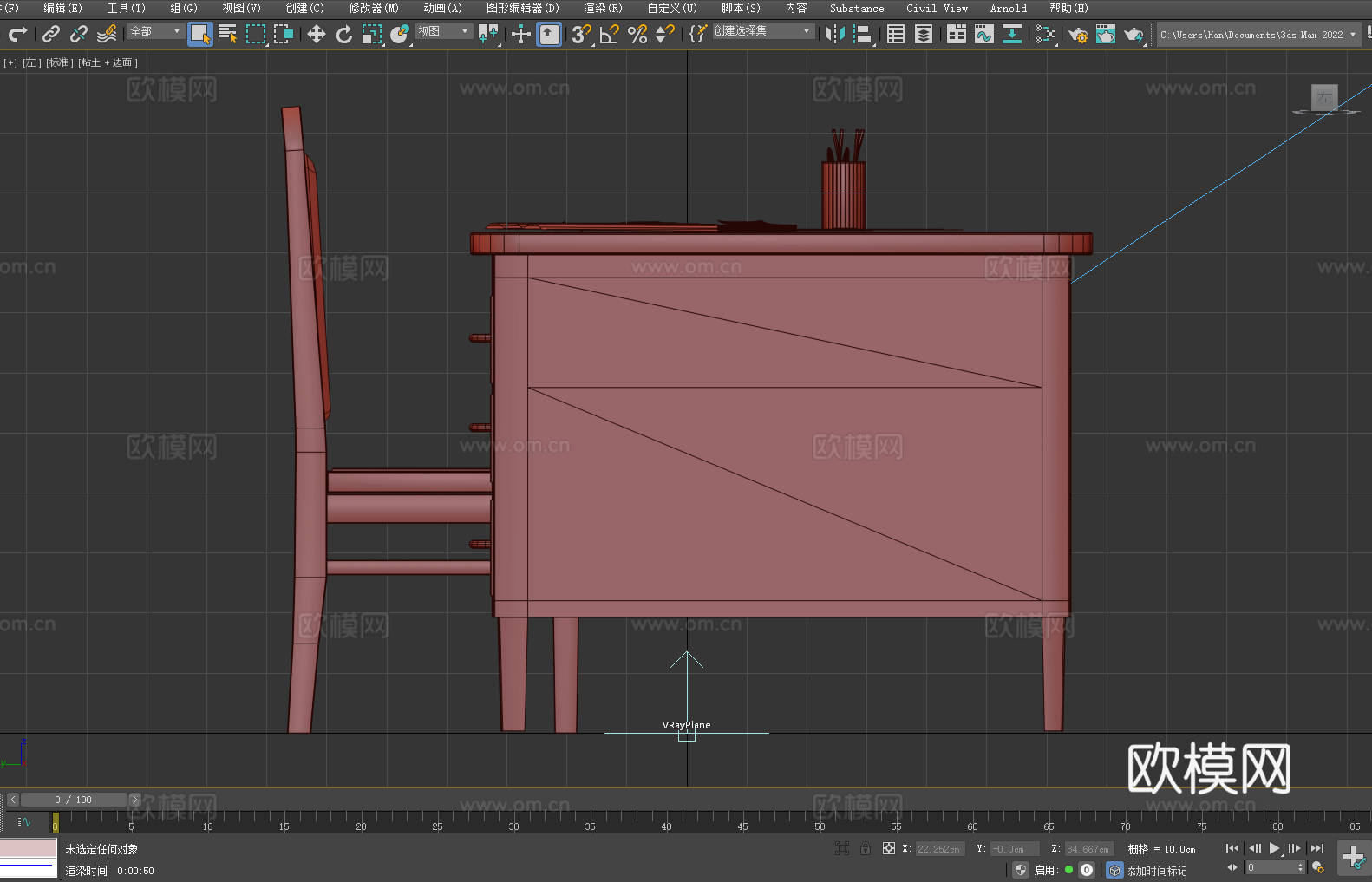Click the Mirror tool icon
Viewport: 1372px width, 882px height.
[x=834, y=34]
